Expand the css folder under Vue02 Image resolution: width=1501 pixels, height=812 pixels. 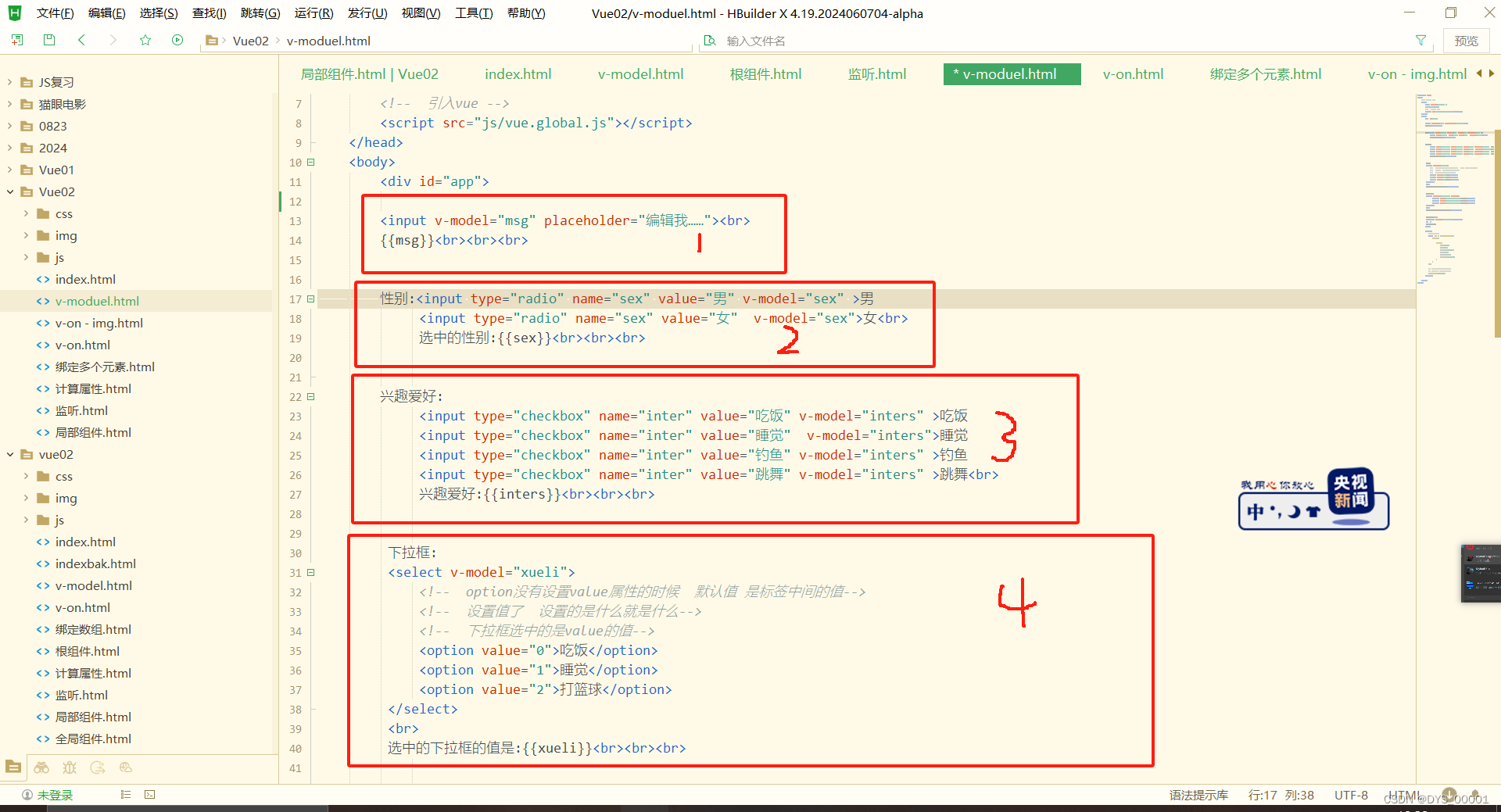click(x=26, y=213)
